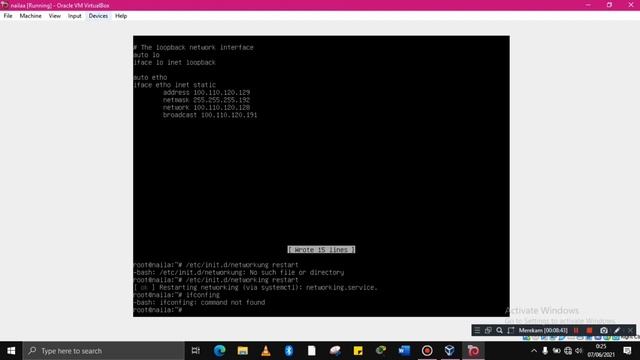Open VLC media player from the taskbar

pos(266,351)
